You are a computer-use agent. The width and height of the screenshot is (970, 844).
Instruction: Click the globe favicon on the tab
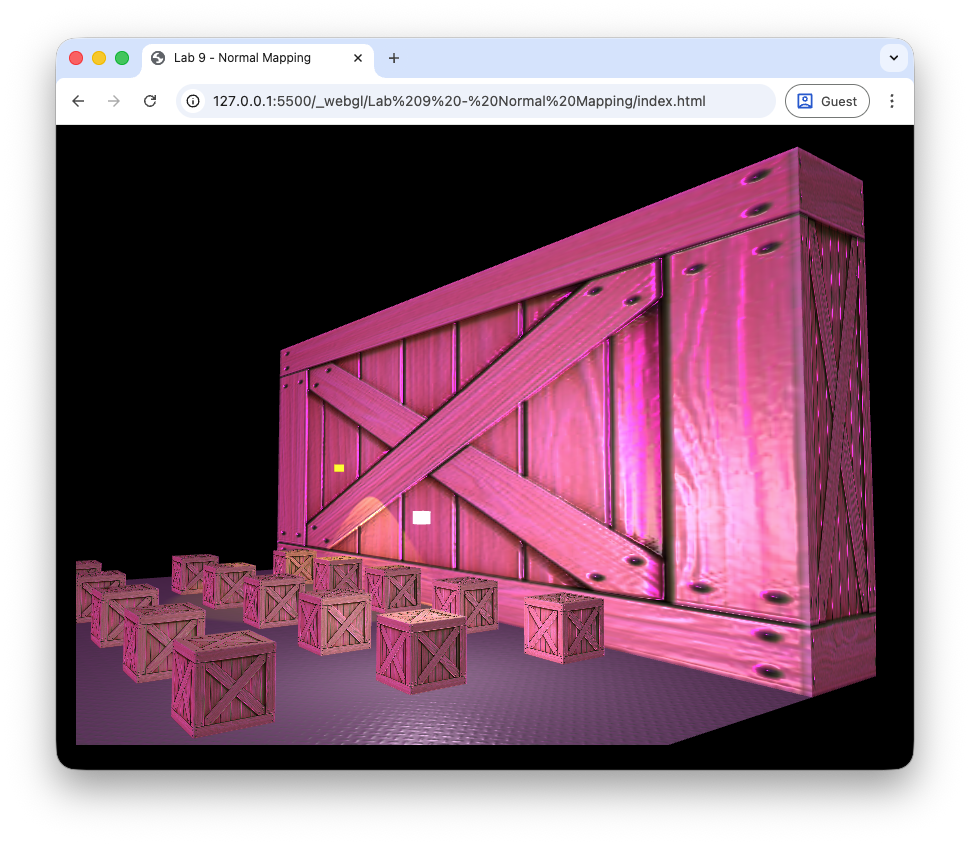click(158, 58)
